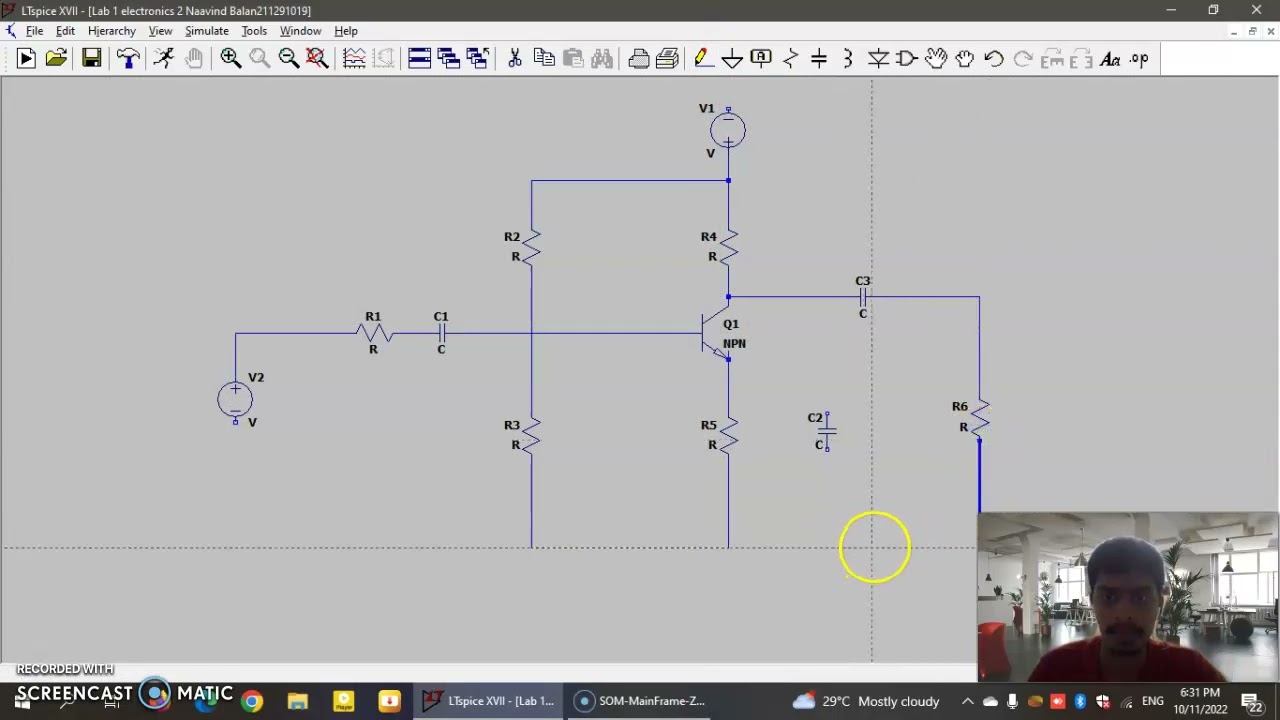Click the V2 voltage source symbol
Screen dimensions: 1280x720
coord(235,400)
